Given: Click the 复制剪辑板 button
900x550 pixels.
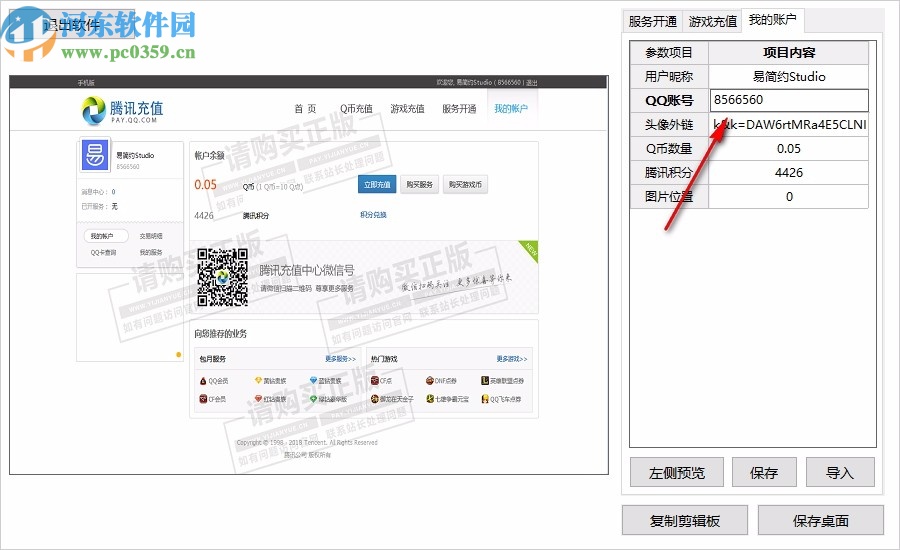Looking at the screenshot, I should (x=685, y=521).
